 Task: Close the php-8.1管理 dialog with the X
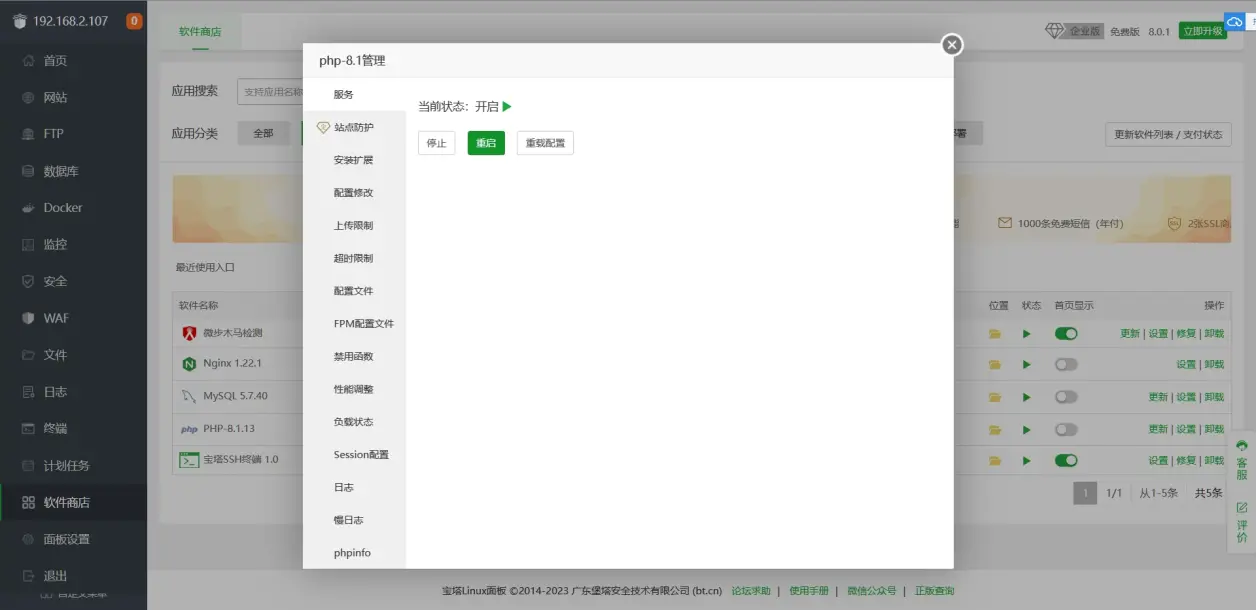952,45
